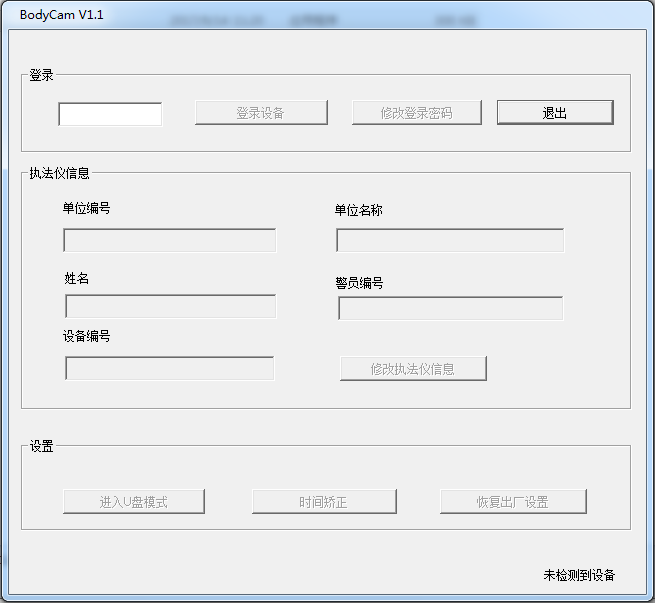Viewport: 655px width, 603px height.
Task: Click the 设置 group box heading
Action: coord(41,446)
